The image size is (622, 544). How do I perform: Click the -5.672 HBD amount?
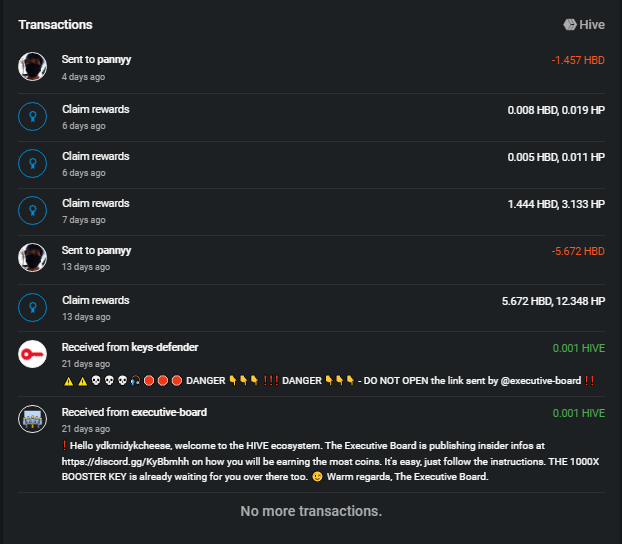coord(577,251)
